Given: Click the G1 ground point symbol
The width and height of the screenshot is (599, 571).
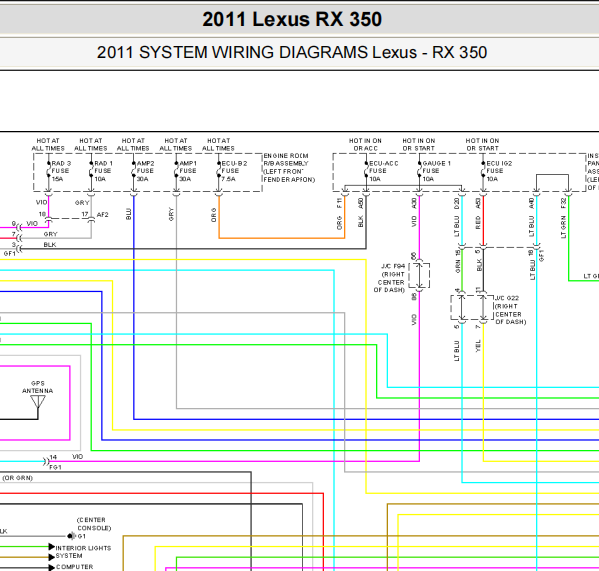Looking at the screenshot, I should coord(71,536).
